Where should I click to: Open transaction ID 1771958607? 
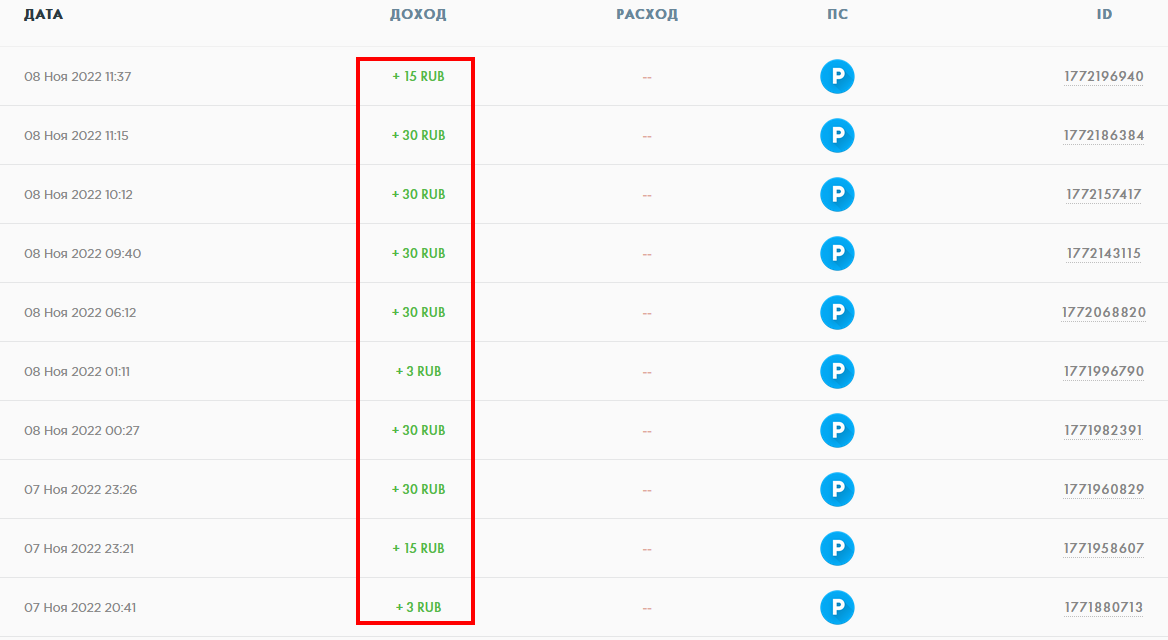point(1104,548)
